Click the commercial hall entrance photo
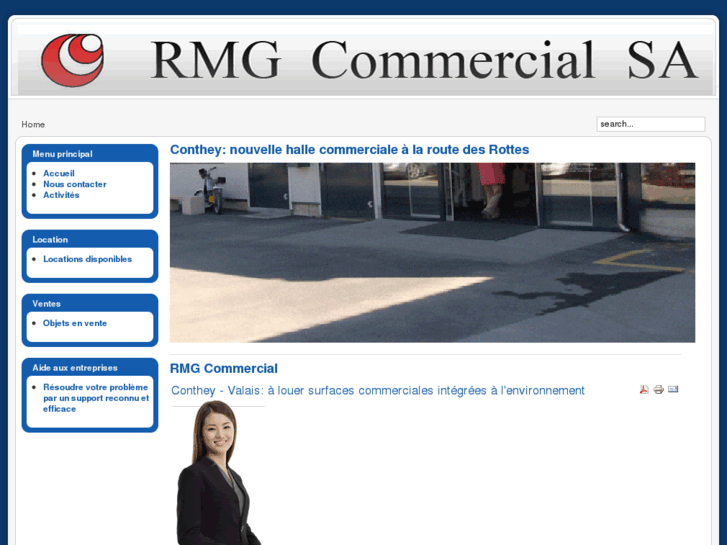This screenshot has height=545, width=727. tap(432, 252)
